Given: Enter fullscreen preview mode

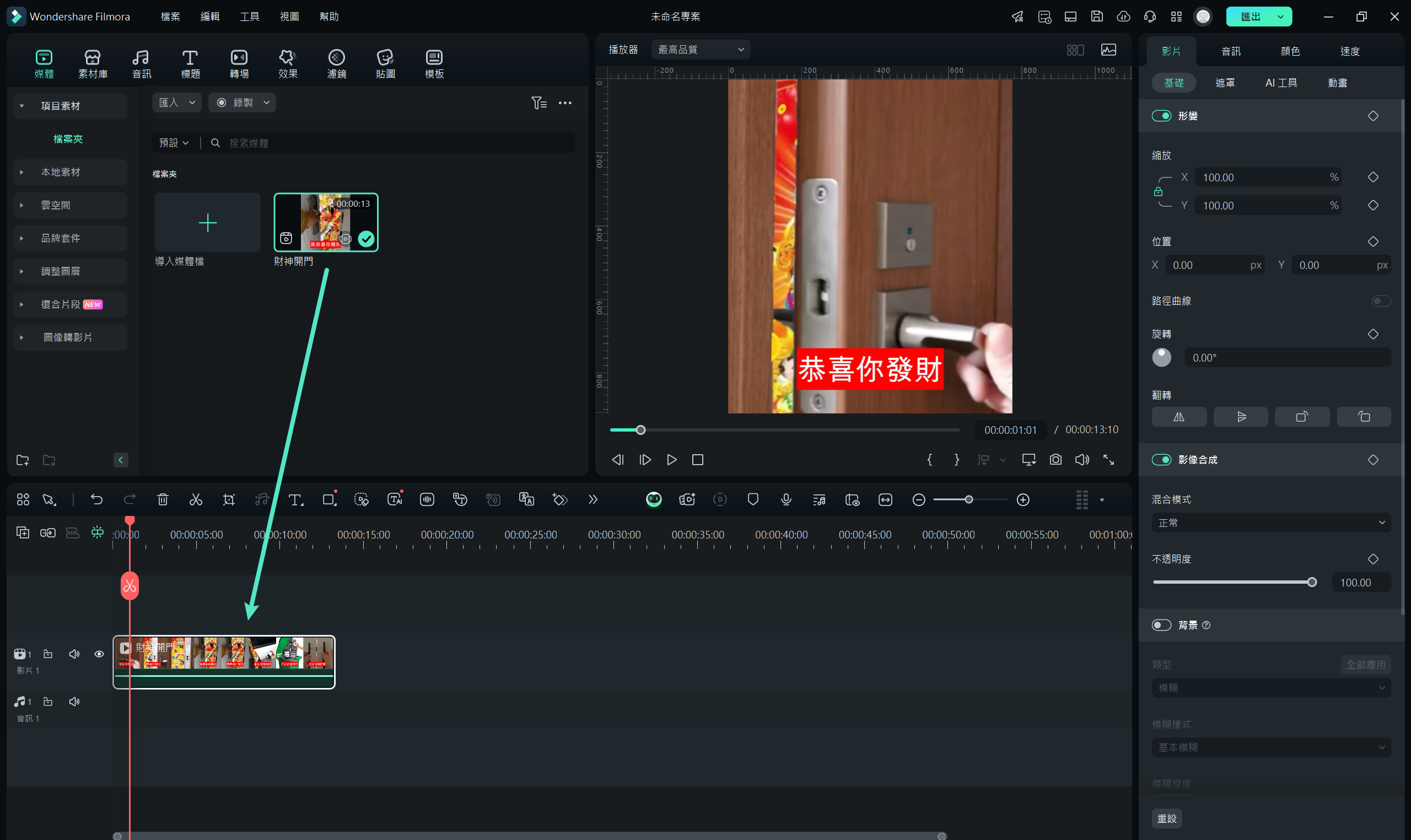Looking at the screenshot, I should [x=1109, y=460].
